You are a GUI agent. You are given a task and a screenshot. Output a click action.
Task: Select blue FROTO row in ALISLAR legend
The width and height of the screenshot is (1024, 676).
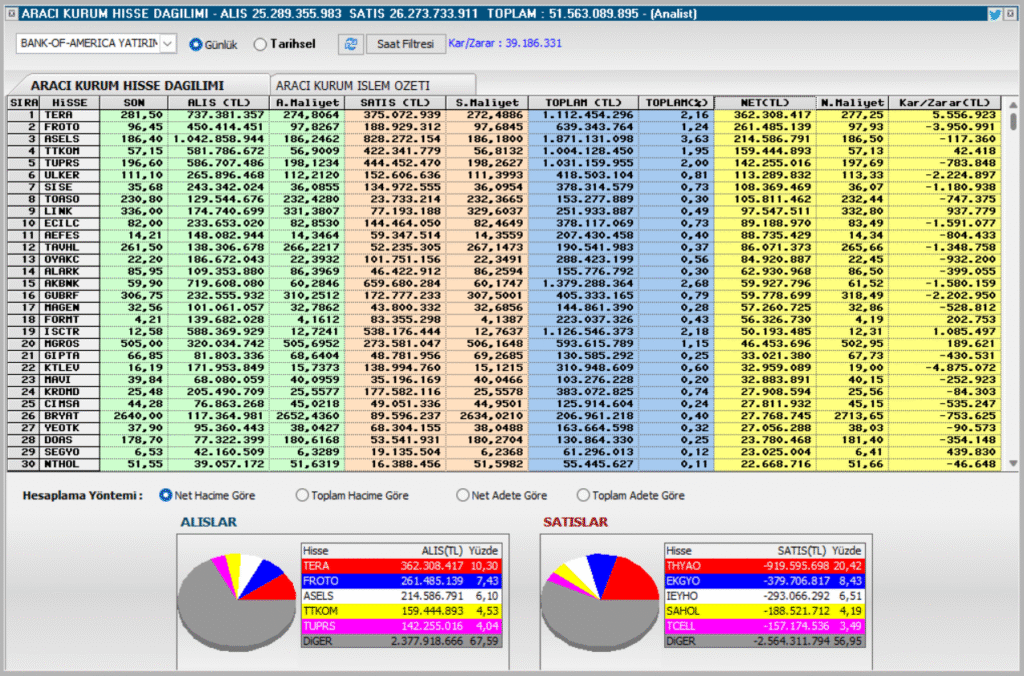(x=402, y=580)
